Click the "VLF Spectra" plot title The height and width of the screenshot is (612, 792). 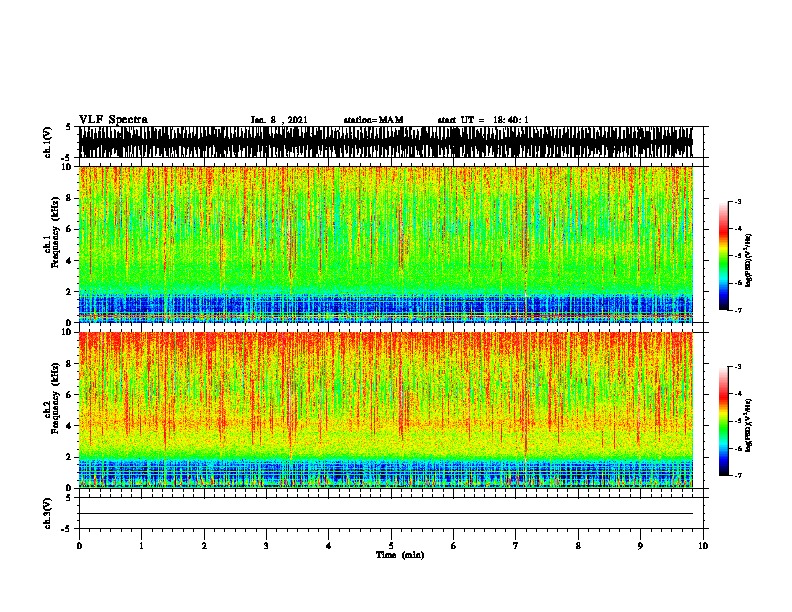[113, 120]
